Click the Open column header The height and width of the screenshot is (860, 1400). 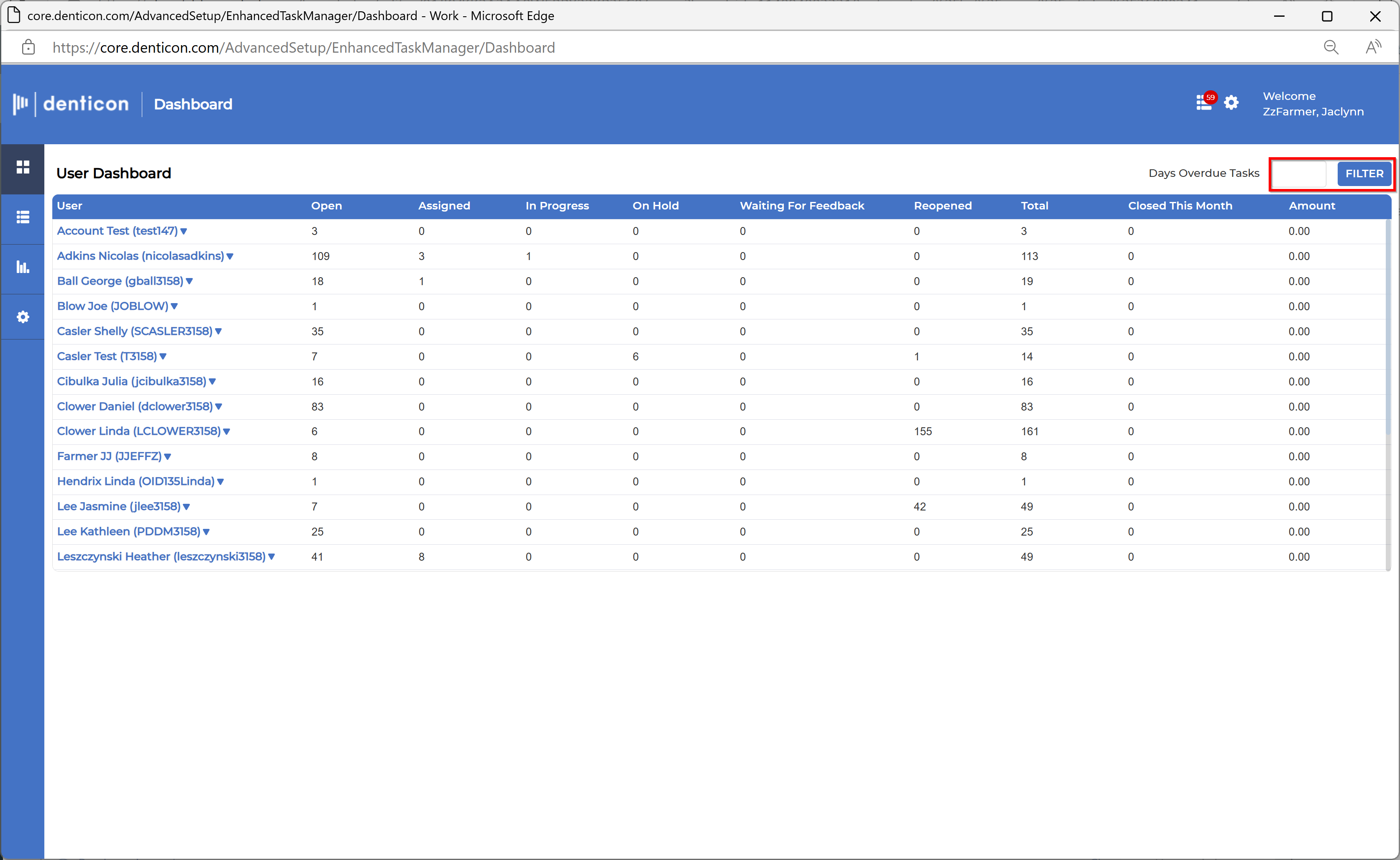[327, 206]
